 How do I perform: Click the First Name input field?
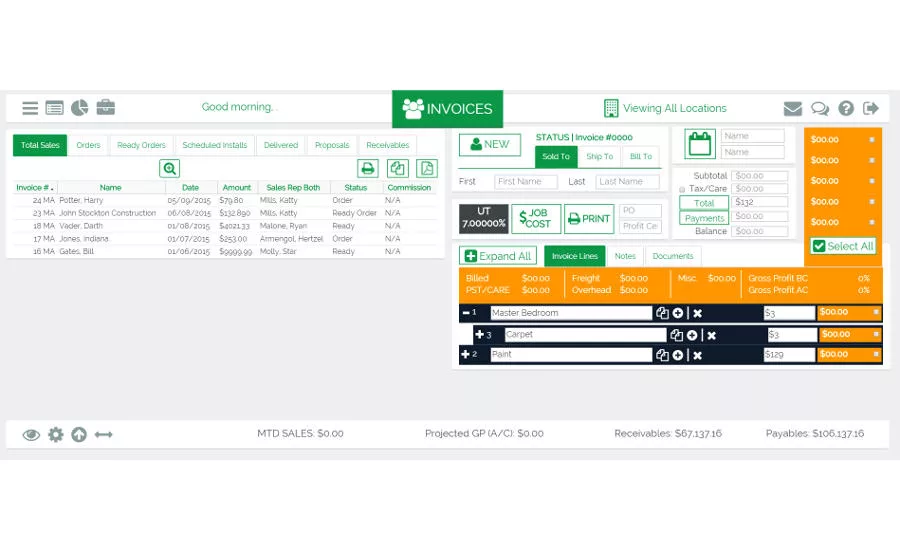point(525,182)
